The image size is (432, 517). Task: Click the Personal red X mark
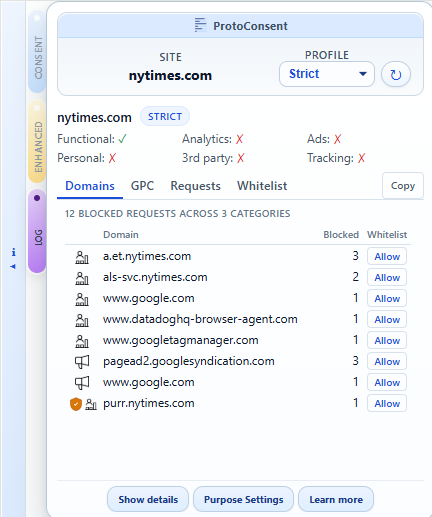click(x=112, y=158)
